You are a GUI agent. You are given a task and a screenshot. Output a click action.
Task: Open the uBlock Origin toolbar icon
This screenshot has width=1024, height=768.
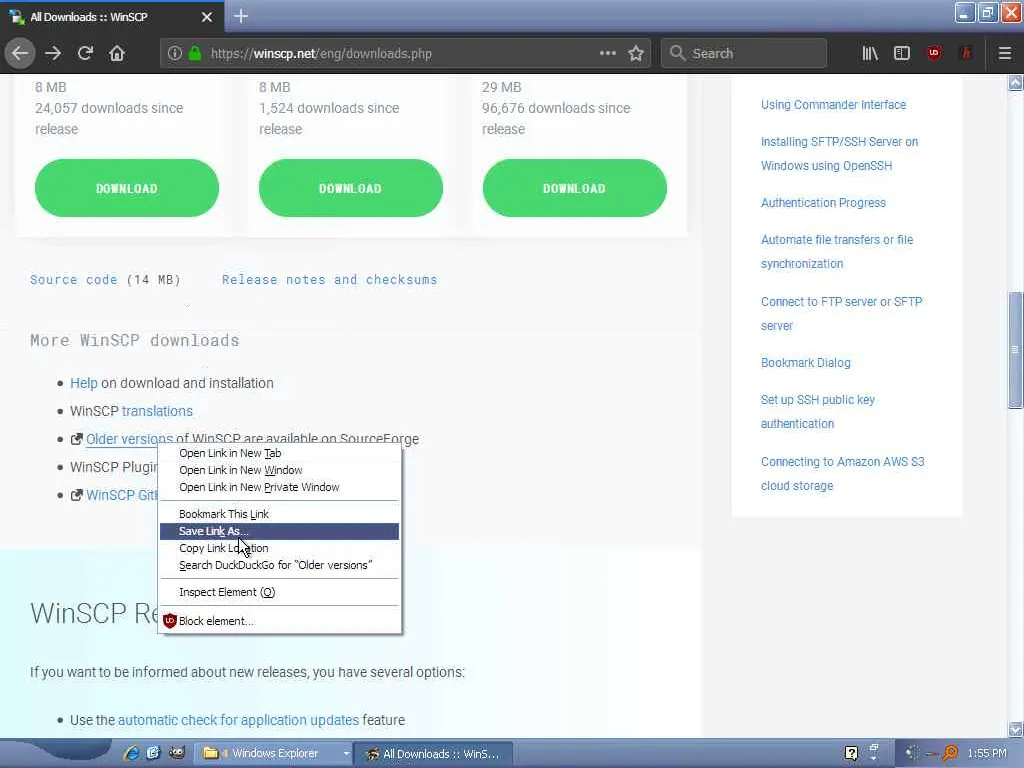tap(934, 53)
